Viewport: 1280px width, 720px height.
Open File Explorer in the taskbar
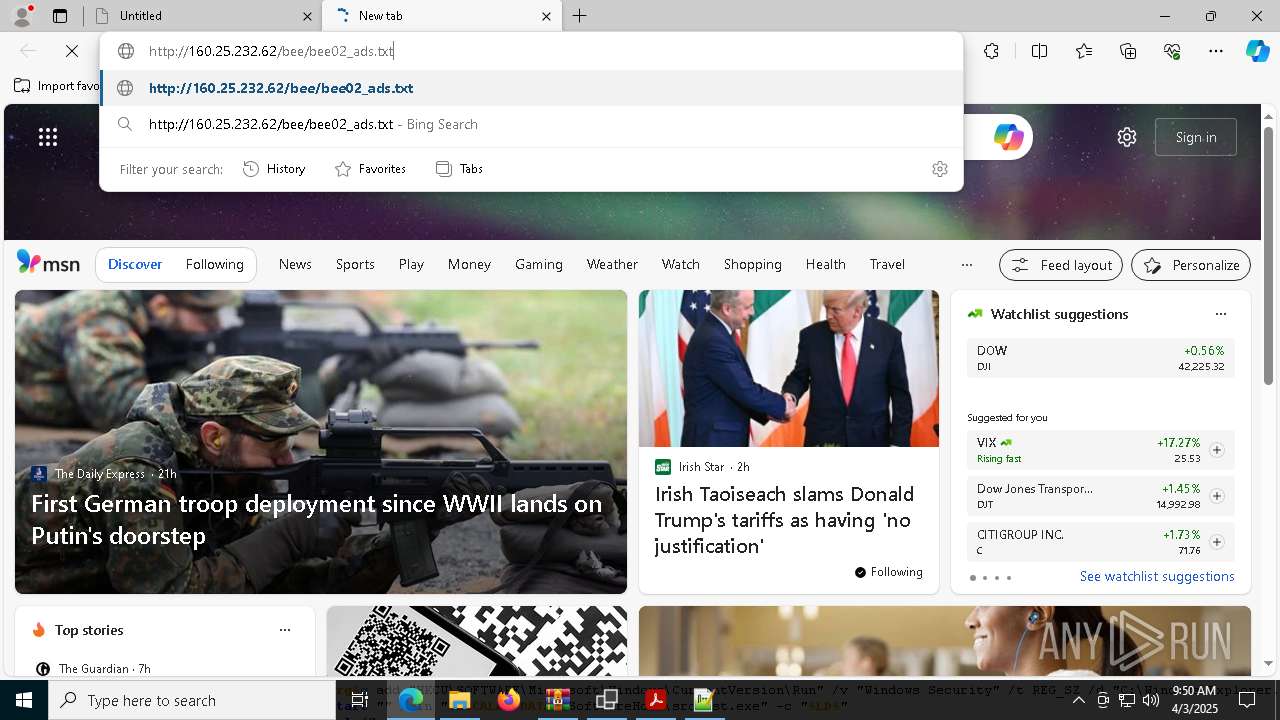[460, 700]
